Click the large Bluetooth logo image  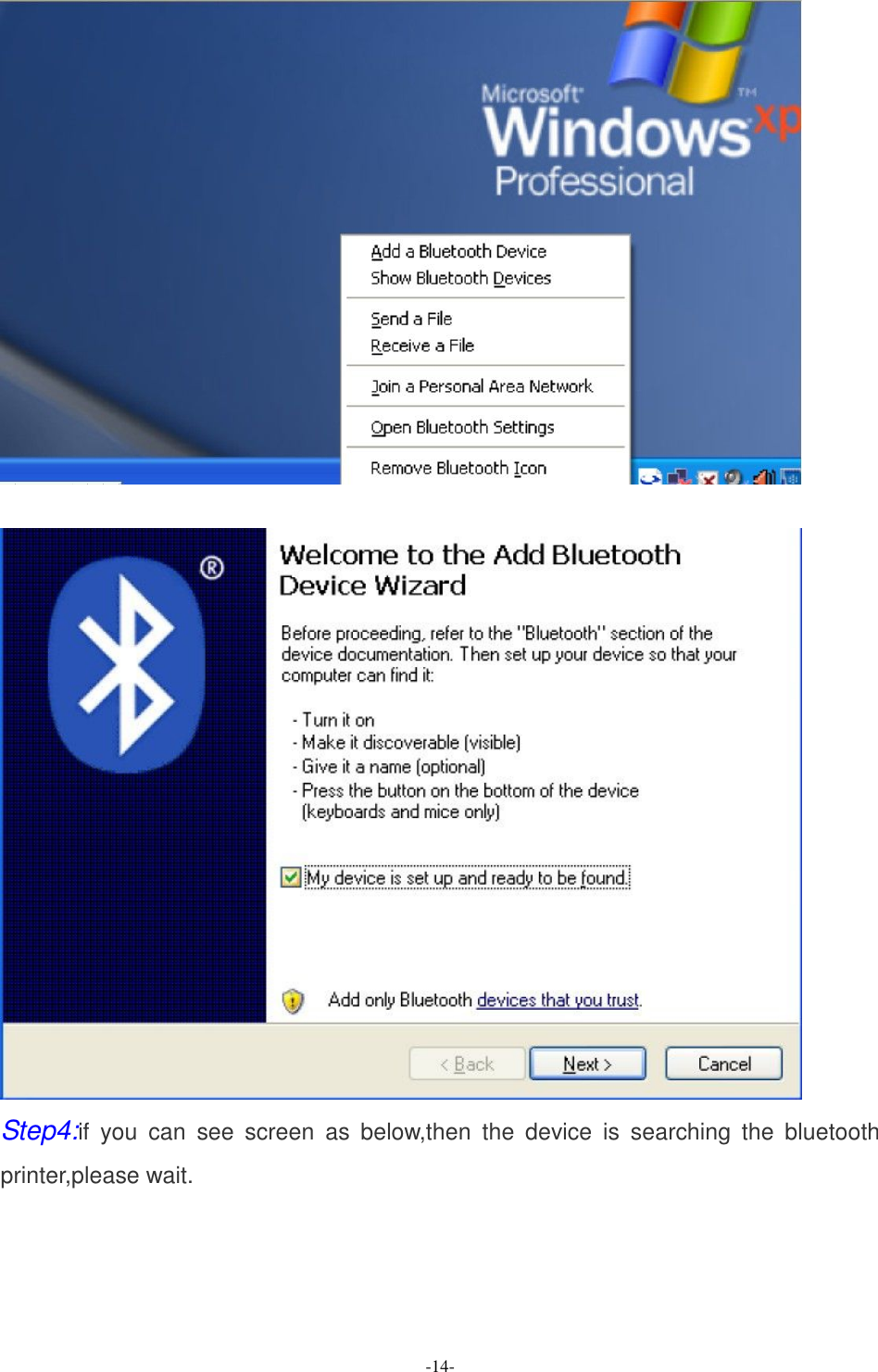point(127,663)
